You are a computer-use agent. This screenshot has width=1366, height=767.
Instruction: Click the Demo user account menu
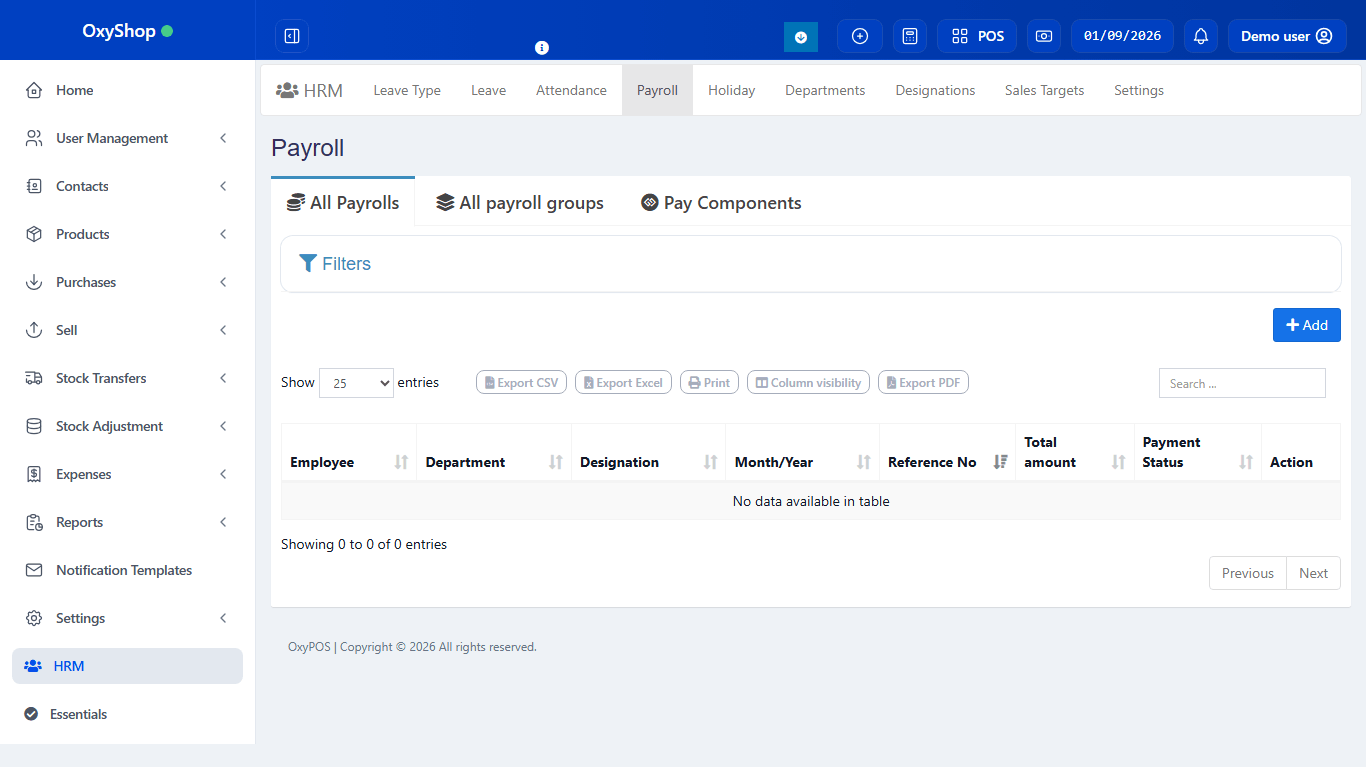tap(1287, 36)
